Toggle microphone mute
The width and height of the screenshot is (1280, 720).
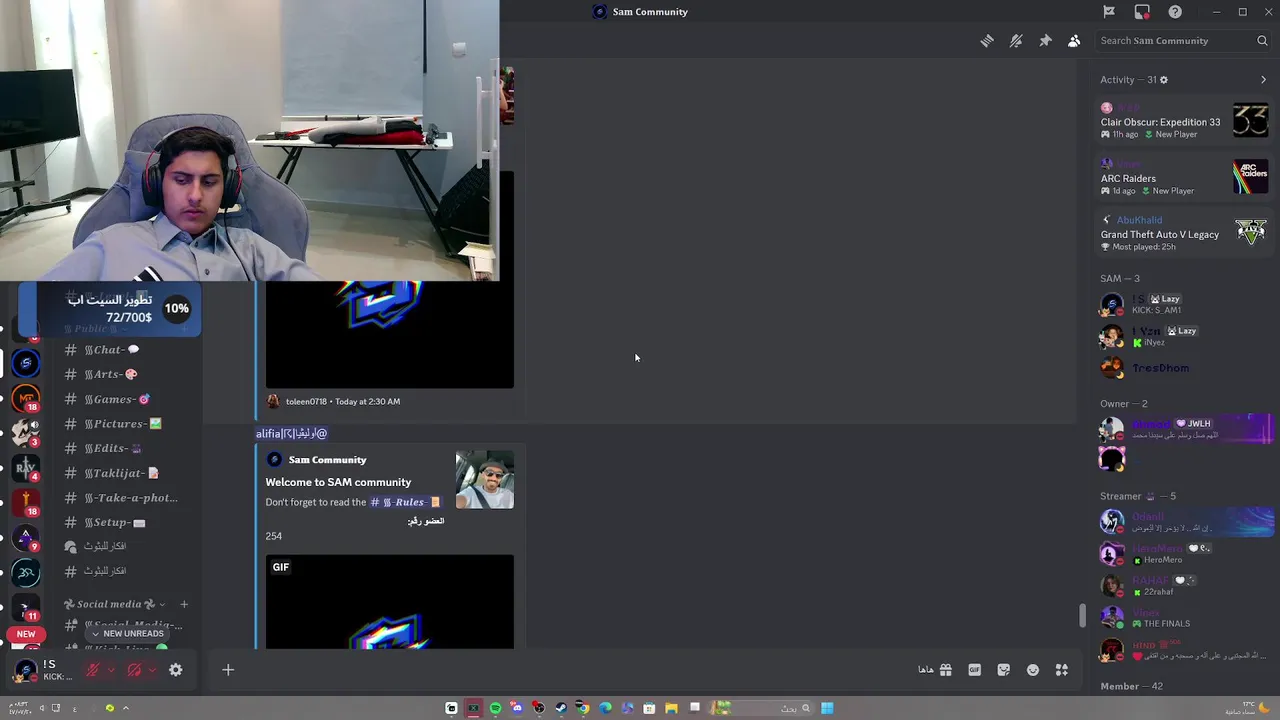tap(92, 670)
